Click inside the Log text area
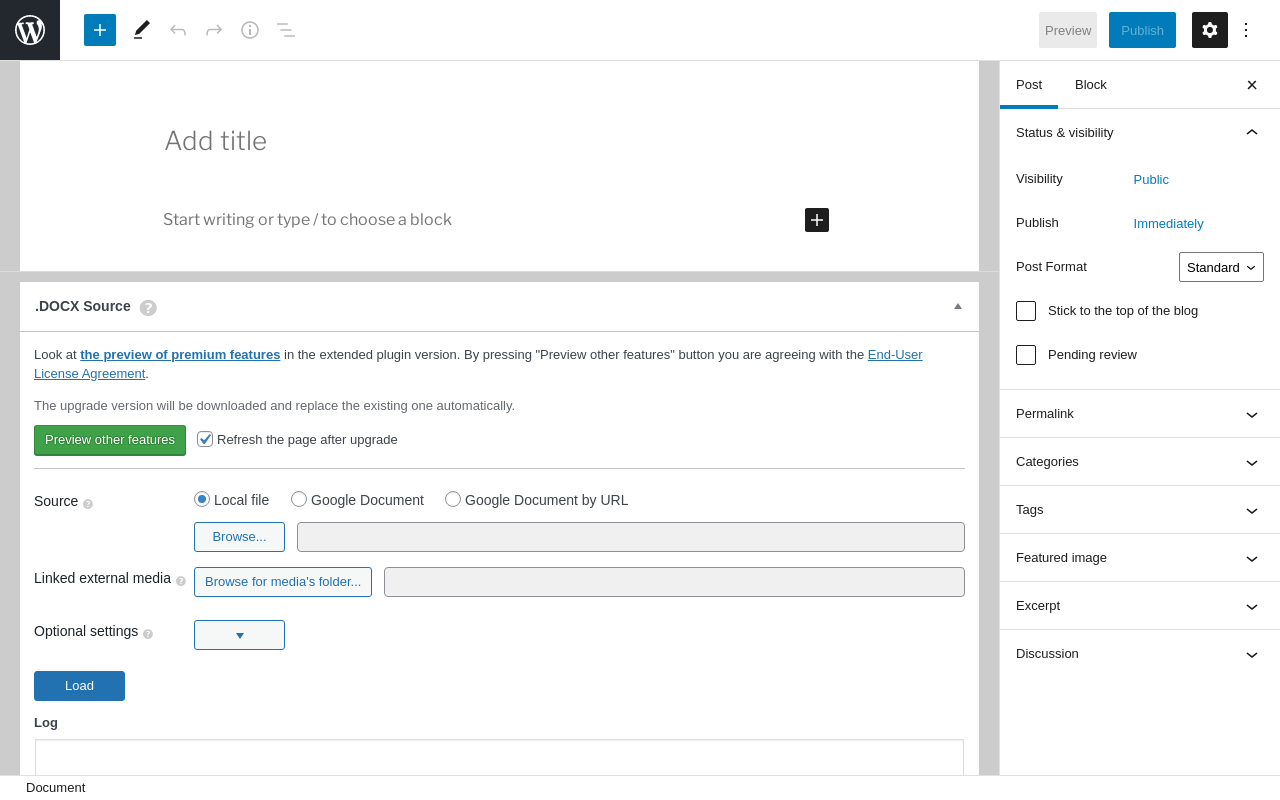 (x=499, y=757)
